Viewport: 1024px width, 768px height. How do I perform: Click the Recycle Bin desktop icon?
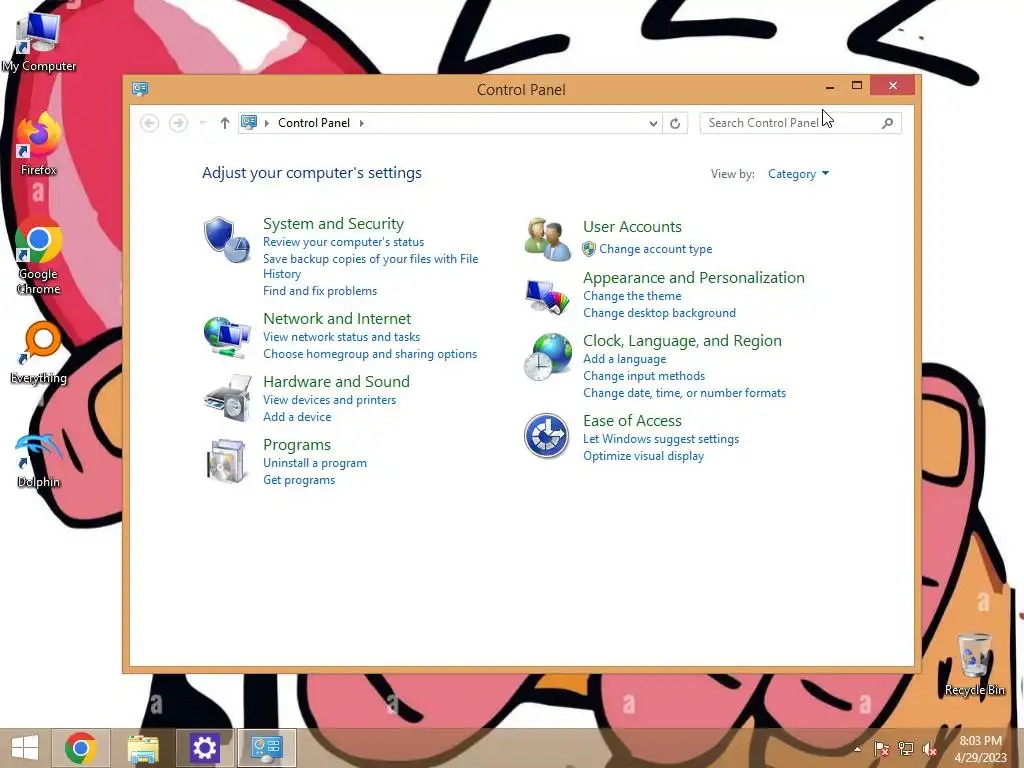pyautogui.click(x=975, y=664)
